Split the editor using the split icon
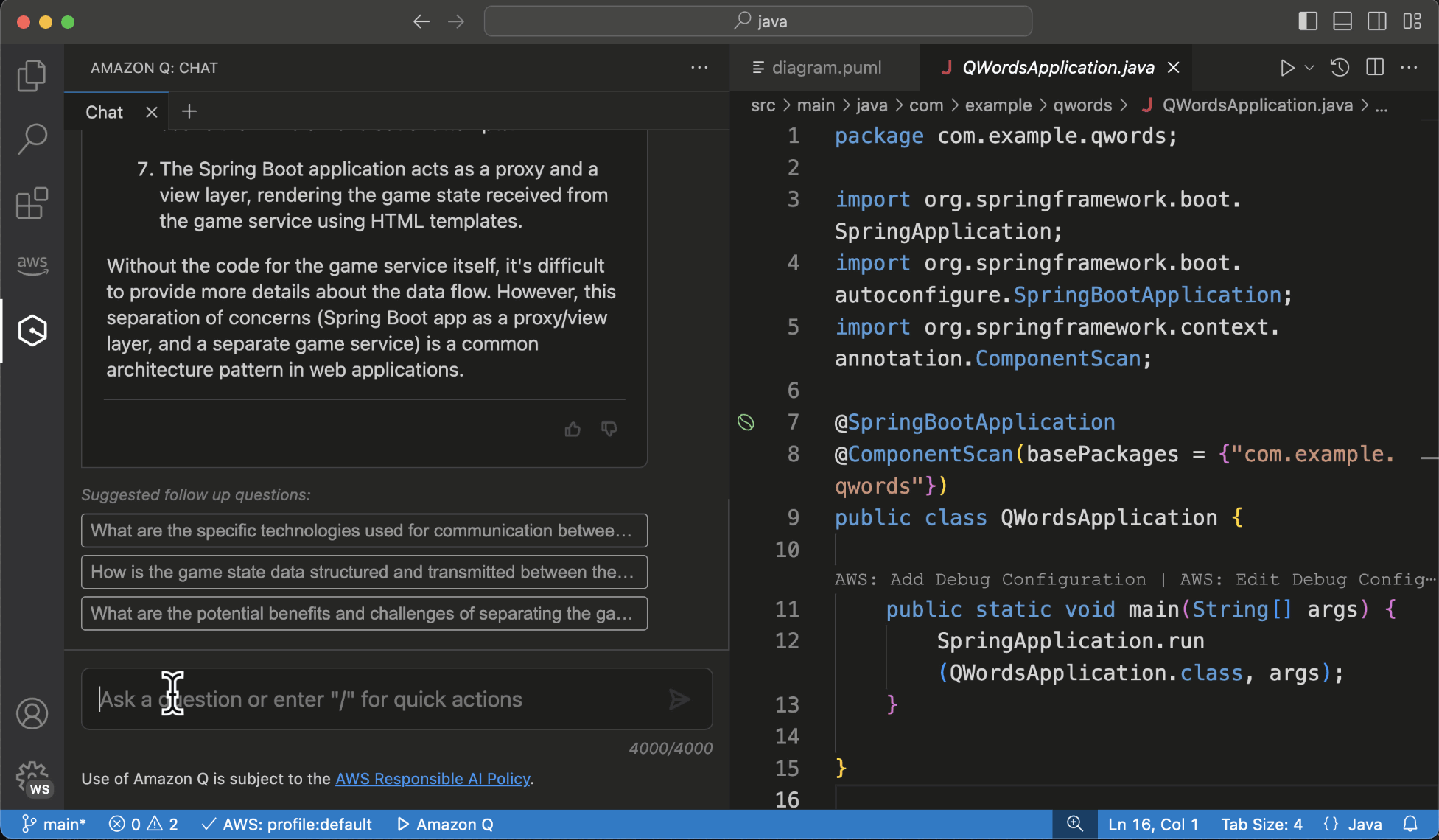This screenshot has width=1439, height=840. pyautogui.click(x=1374, y=68)
